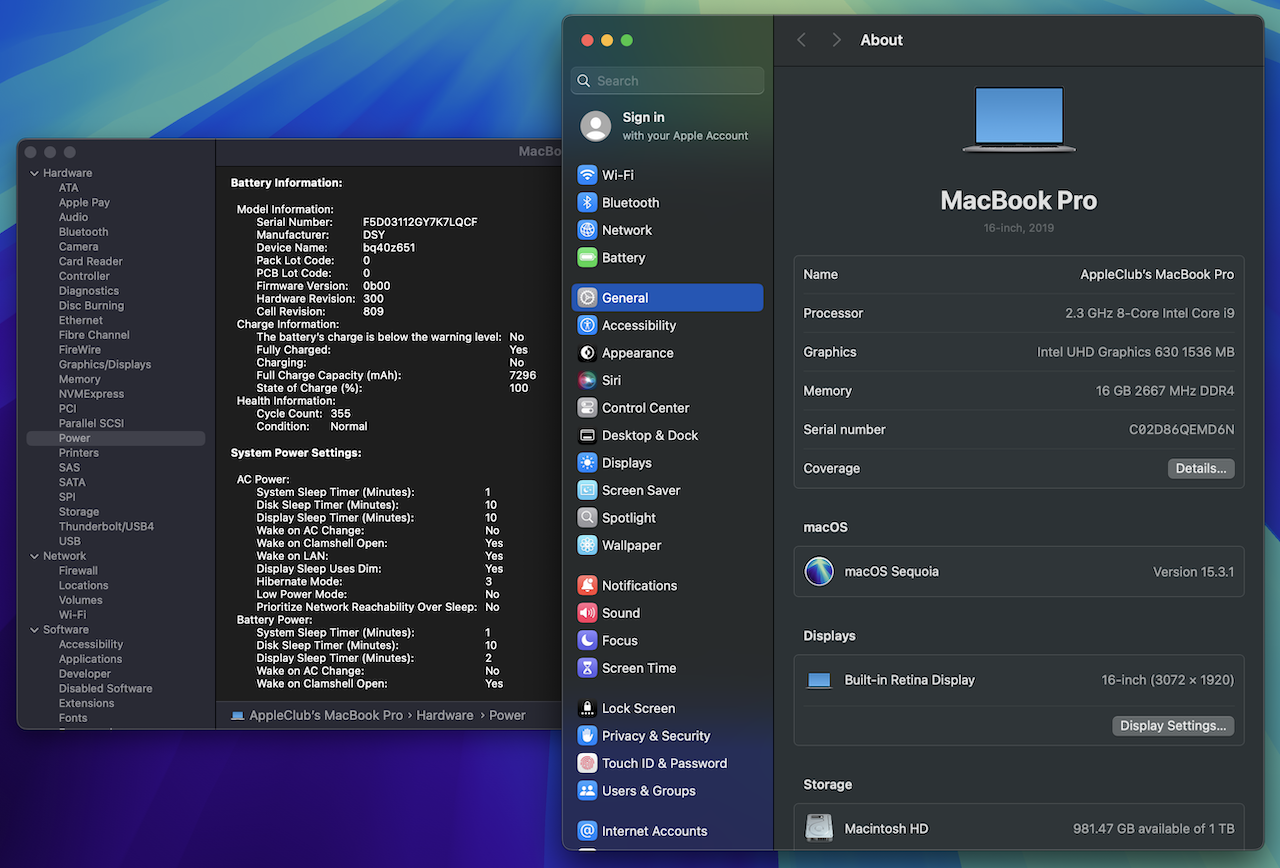Open the Displays icon in sidebar
1280x868 pixels.
pos(587,463)
